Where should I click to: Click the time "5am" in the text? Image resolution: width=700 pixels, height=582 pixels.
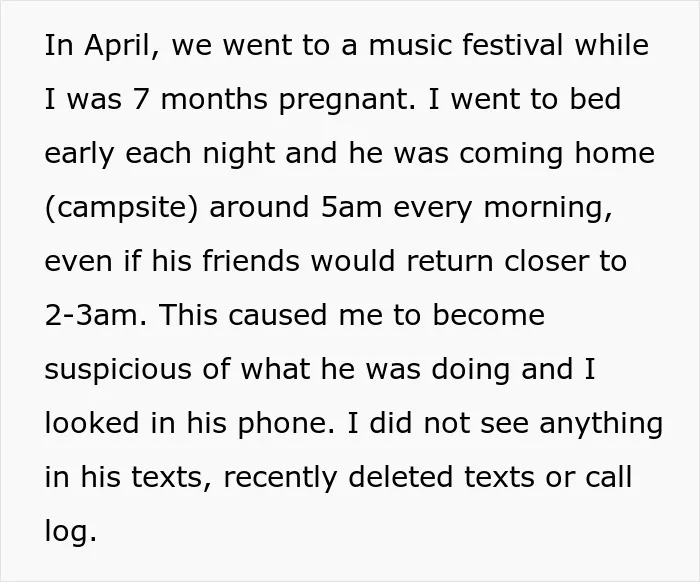351,207
